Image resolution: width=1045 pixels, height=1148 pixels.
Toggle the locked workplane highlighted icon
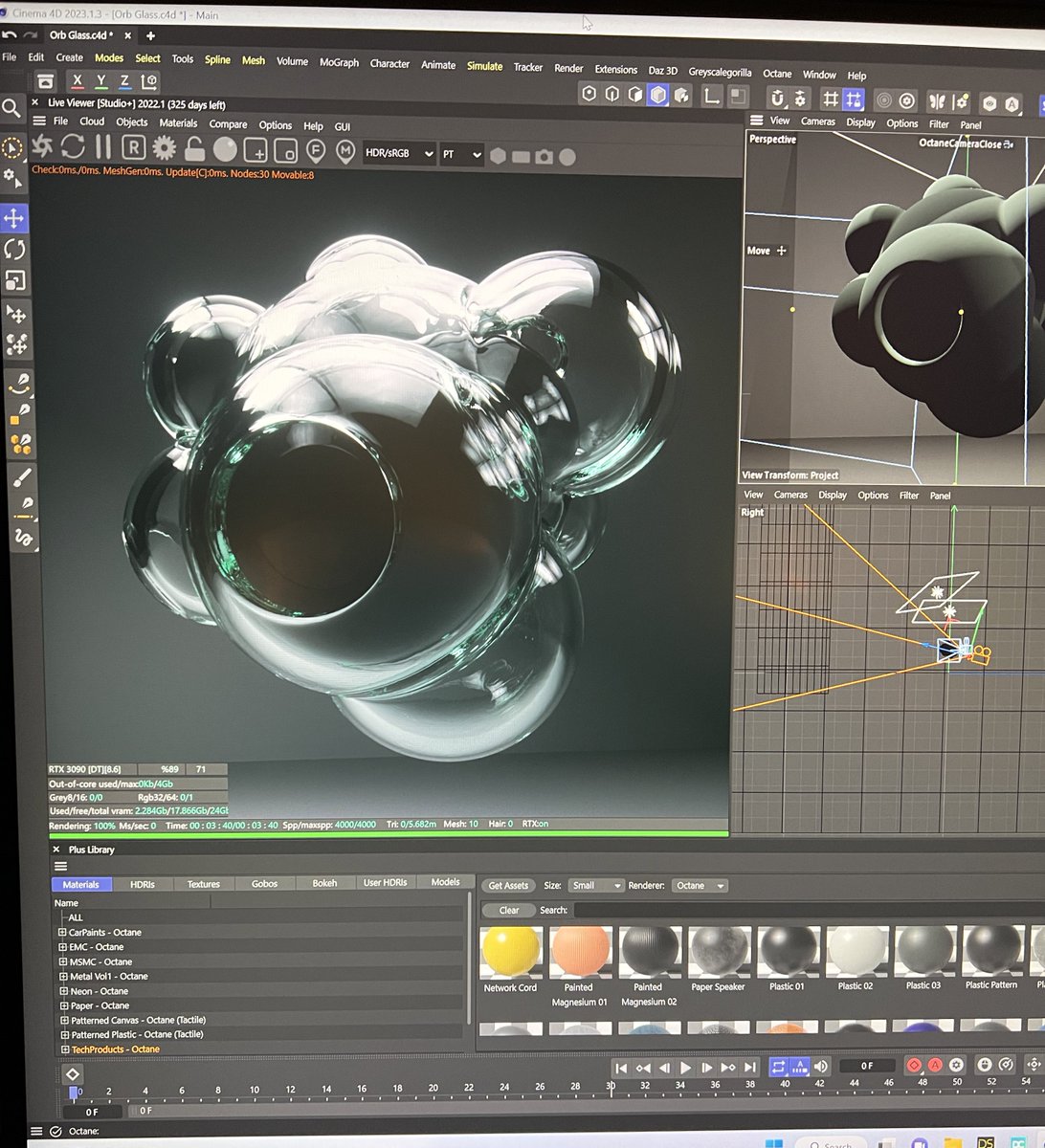click(854, 99)
